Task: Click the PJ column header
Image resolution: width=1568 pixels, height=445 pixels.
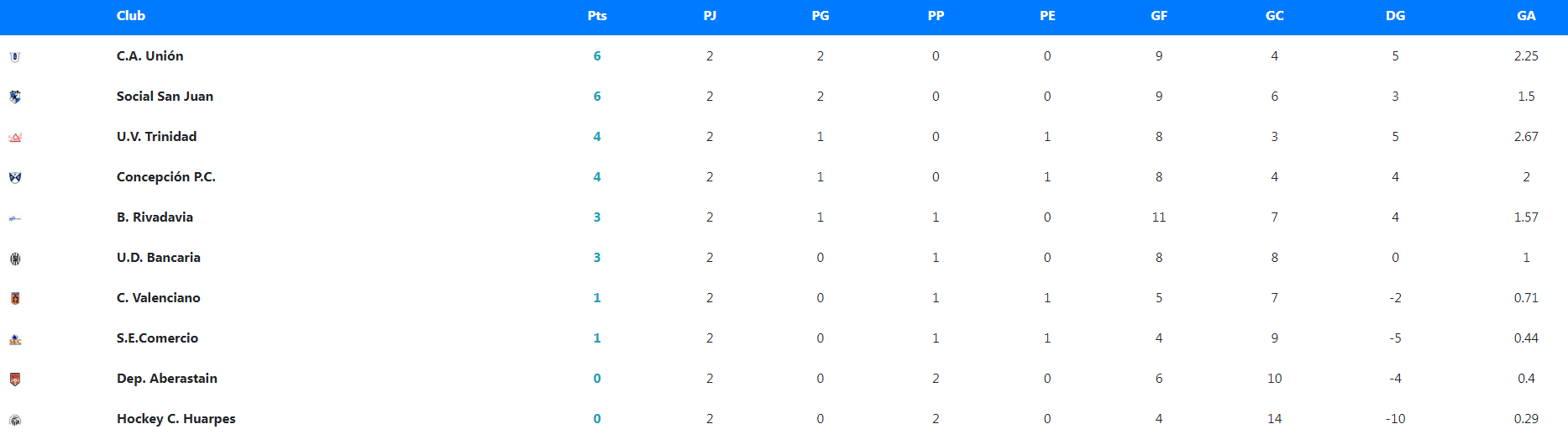Action: (710, 16)
